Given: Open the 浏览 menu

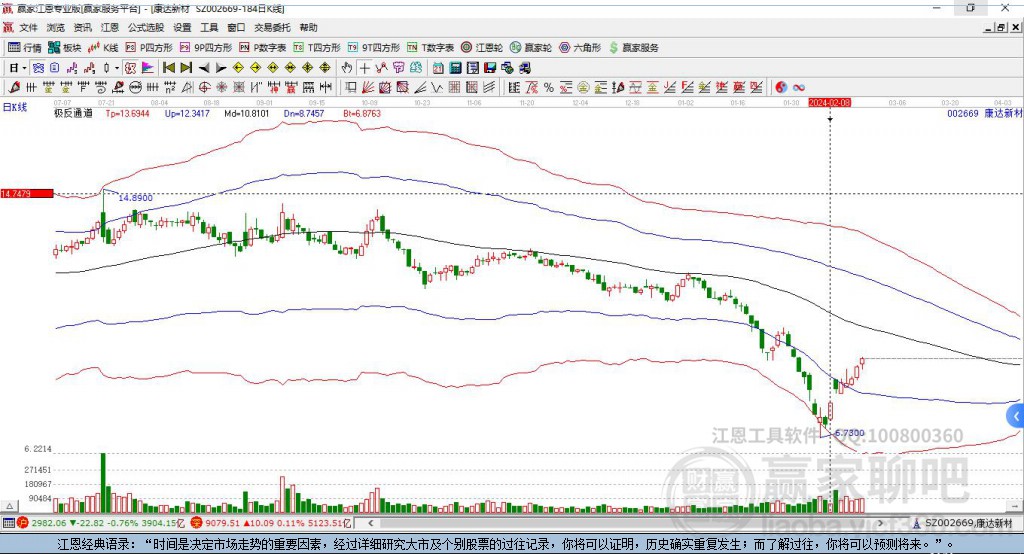Looking at the screenshot, I should coord(56,27).
